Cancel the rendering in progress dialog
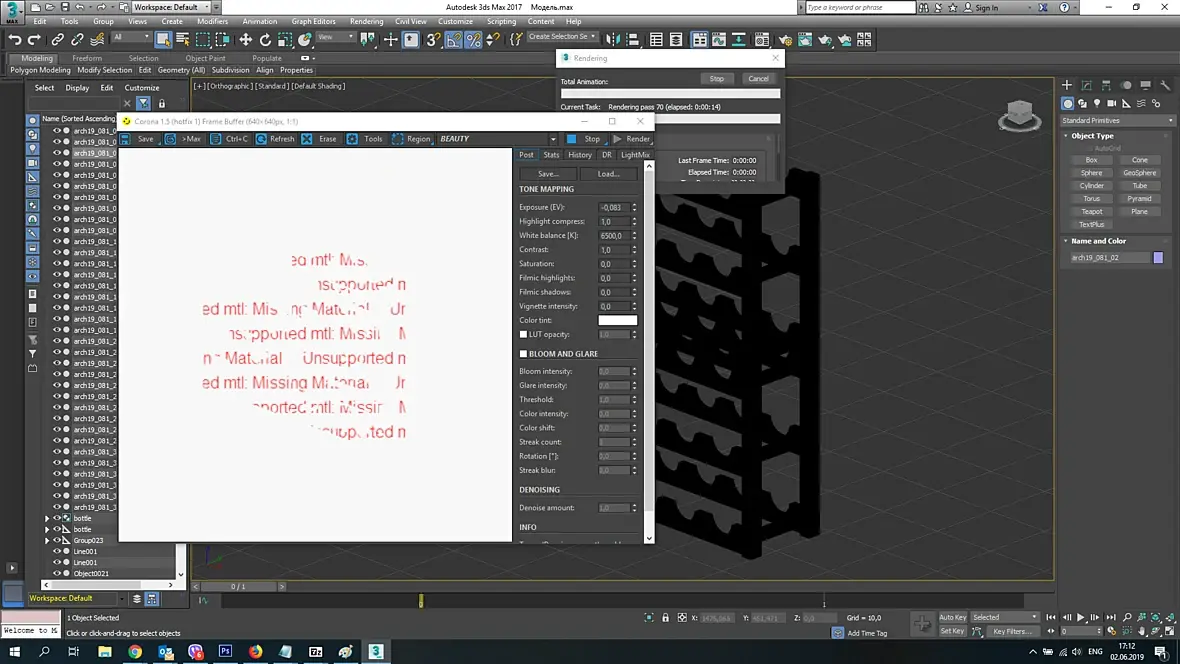The width and height of the screenshot is (1180, 664). pyautogui.click(x=758, y=78)
